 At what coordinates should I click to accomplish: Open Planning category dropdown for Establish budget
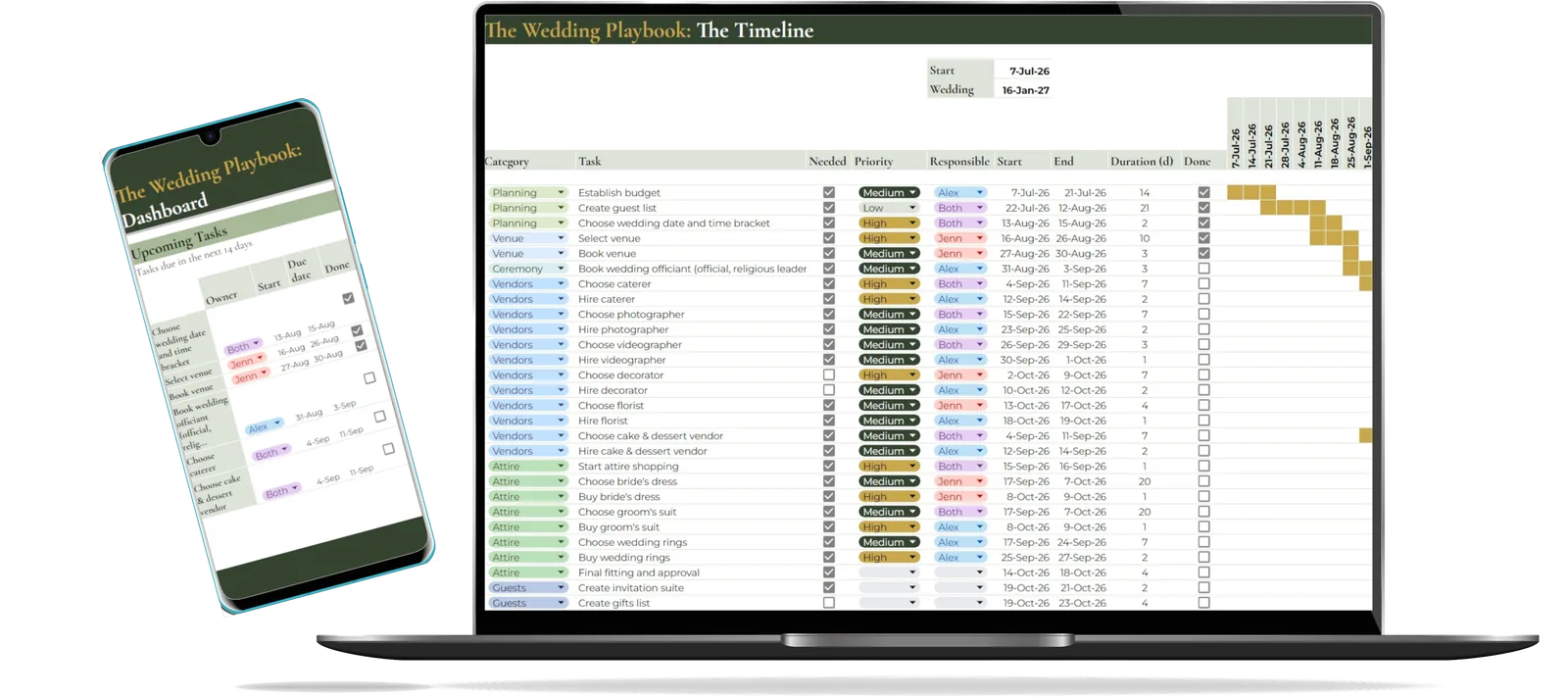pyautogui.click(x=528, y=193)
